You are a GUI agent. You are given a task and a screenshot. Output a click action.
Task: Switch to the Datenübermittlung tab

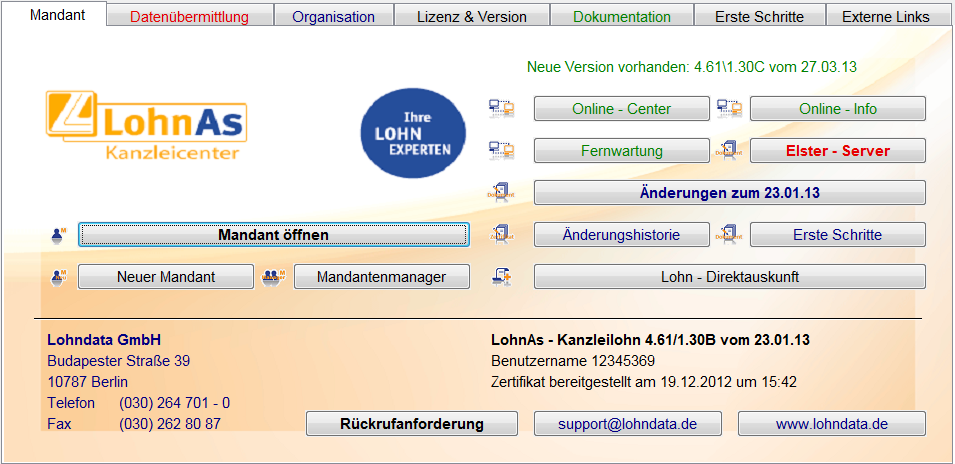point(189,16)
